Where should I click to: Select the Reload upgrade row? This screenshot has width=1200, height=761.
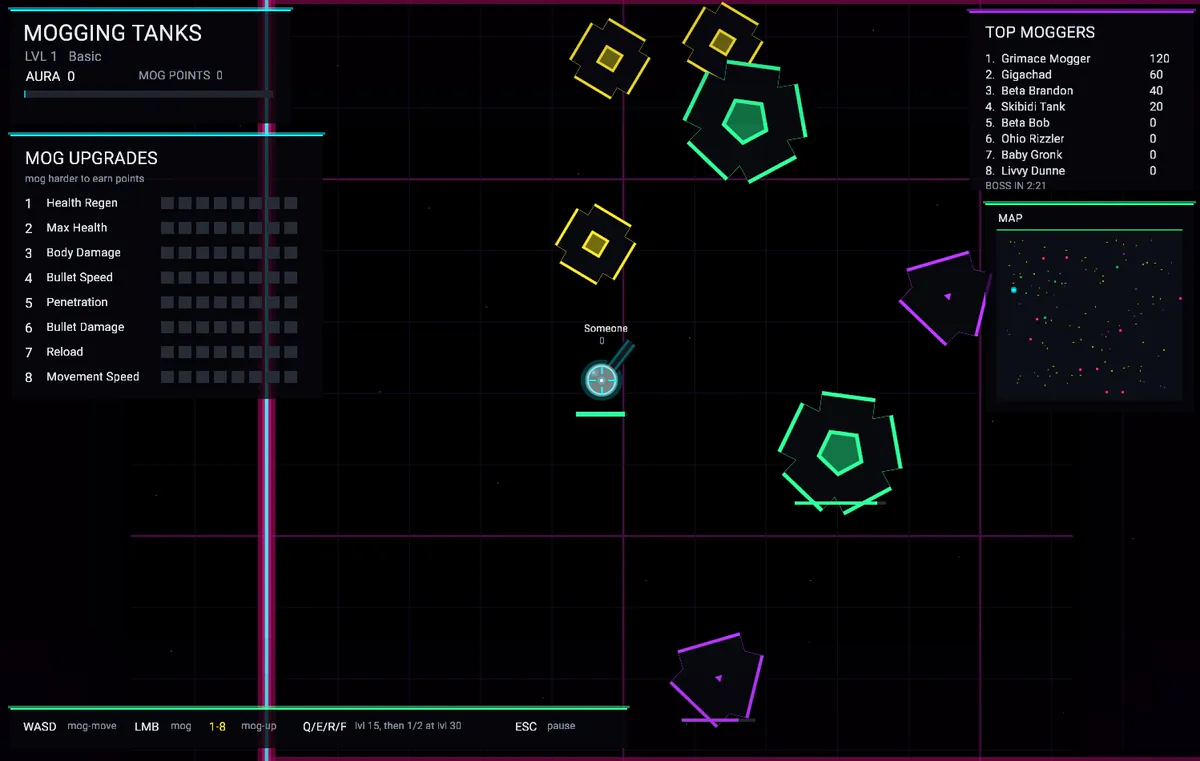pyautogui.click(x=161, y=352)
